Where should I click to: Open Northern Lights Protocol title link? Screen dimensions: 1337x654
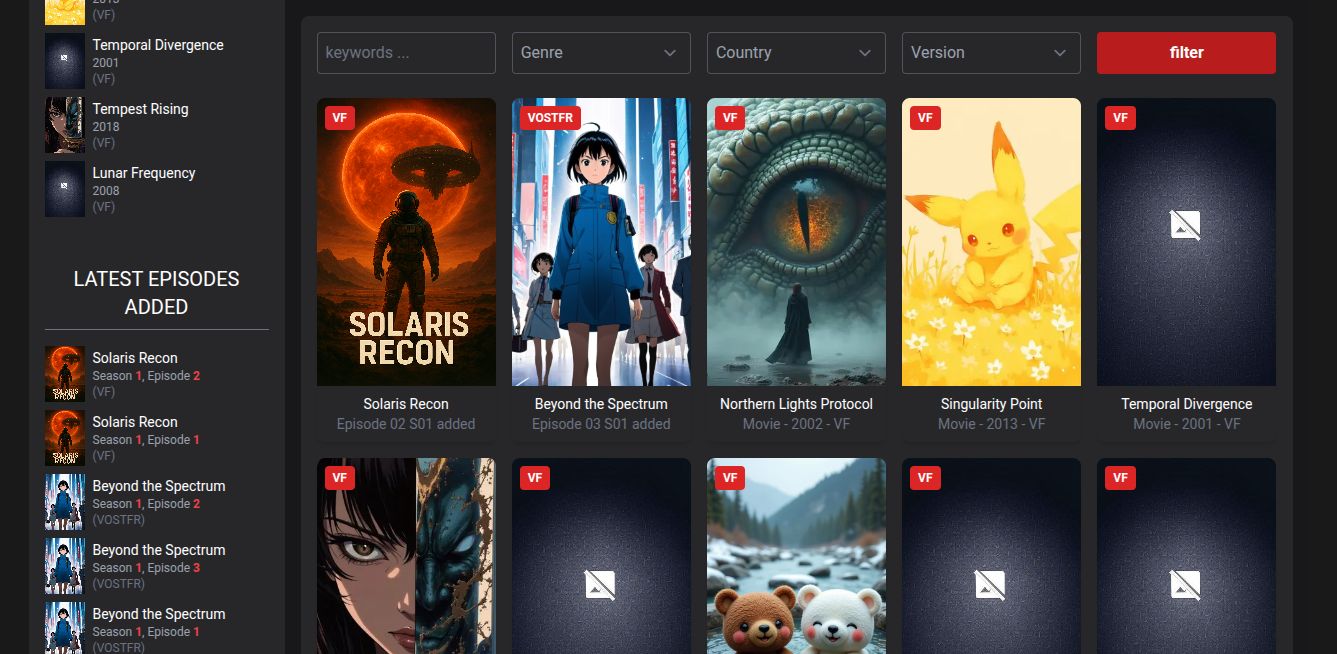(x=796, y=404)
